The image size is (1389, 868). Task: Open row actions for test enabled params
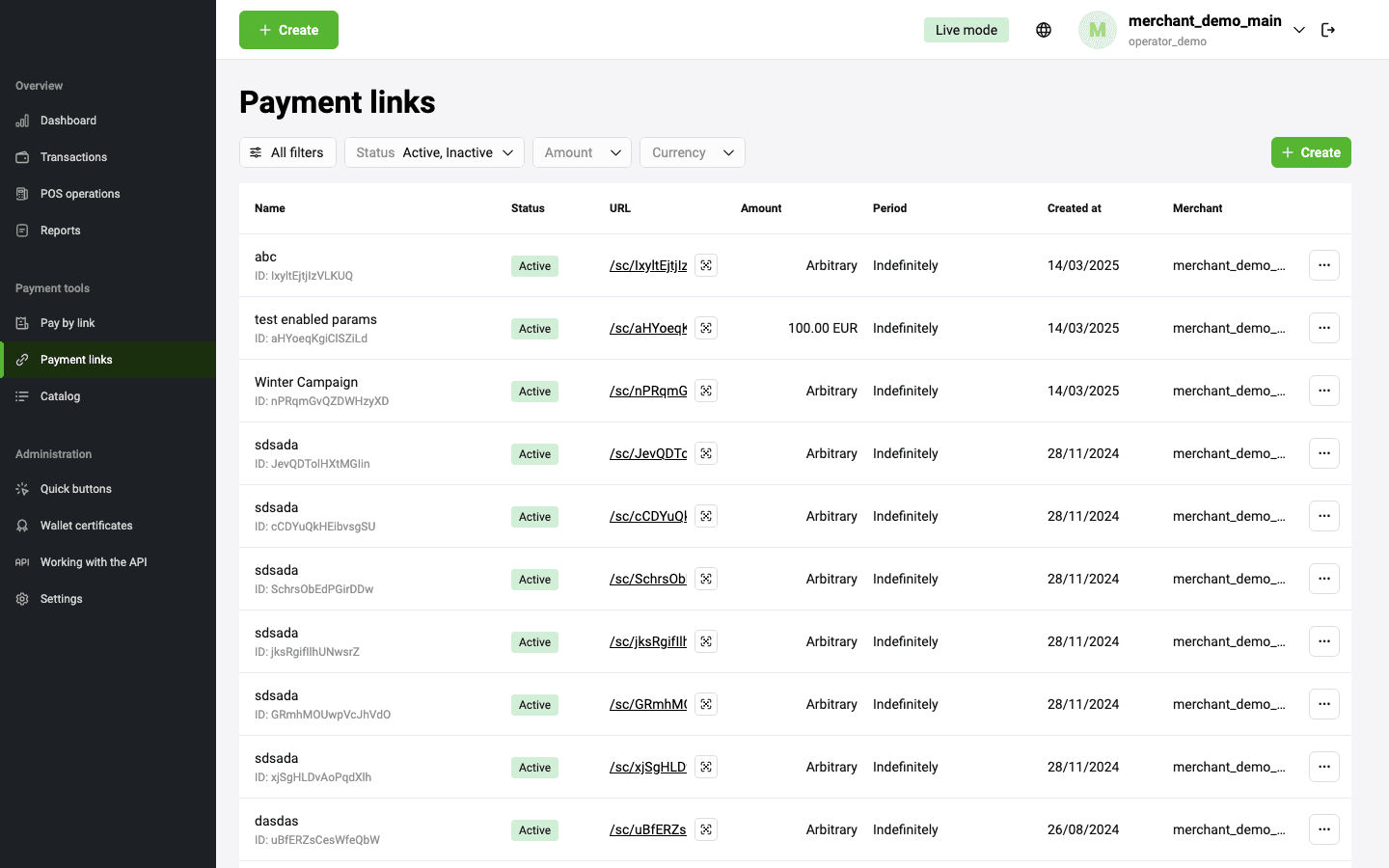[1323, 328]
